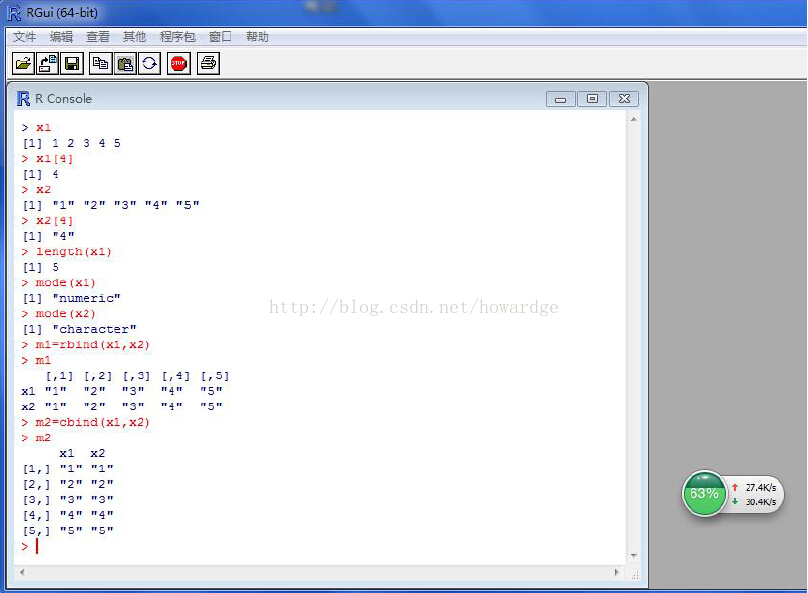The height and width of the screenshot is (593, 808).
Task: Click the green 63% memory floating widget
Action: 704,494
